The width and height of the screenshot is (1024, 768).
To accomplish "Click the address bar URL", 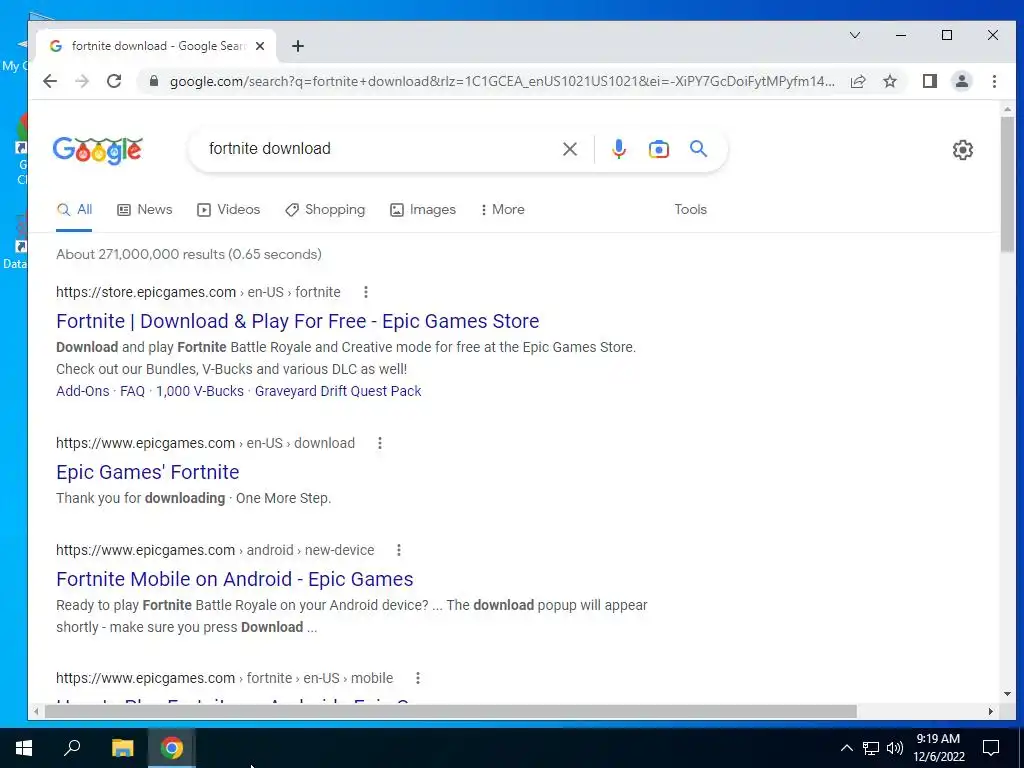I will [502, 81].
